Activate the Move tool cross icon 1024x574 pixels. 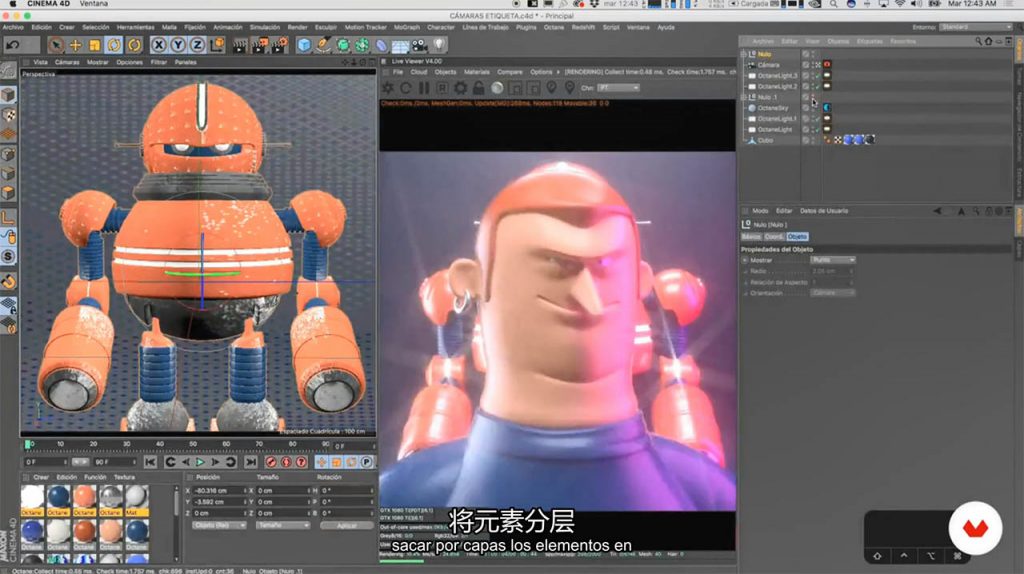tap(76, 45)
